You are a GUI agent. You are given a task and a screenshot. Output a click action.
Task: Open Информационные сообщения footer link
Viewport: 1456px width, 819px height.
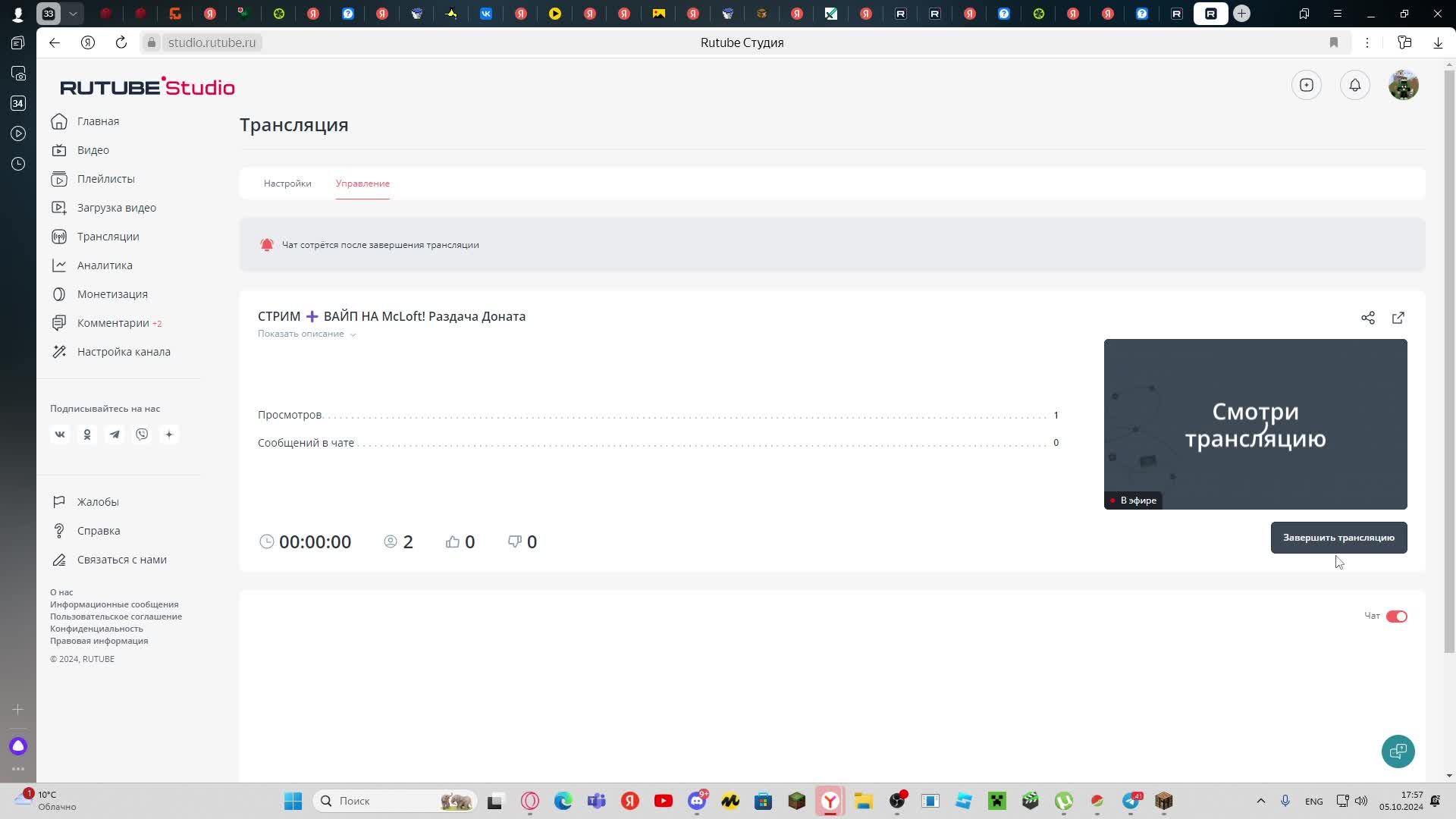pos(115,604)
